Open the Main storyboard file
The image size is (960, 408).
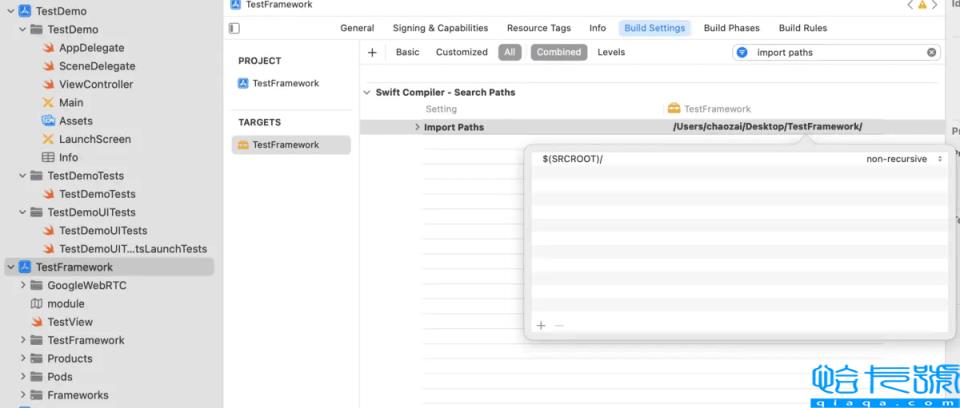click(71, 103)
